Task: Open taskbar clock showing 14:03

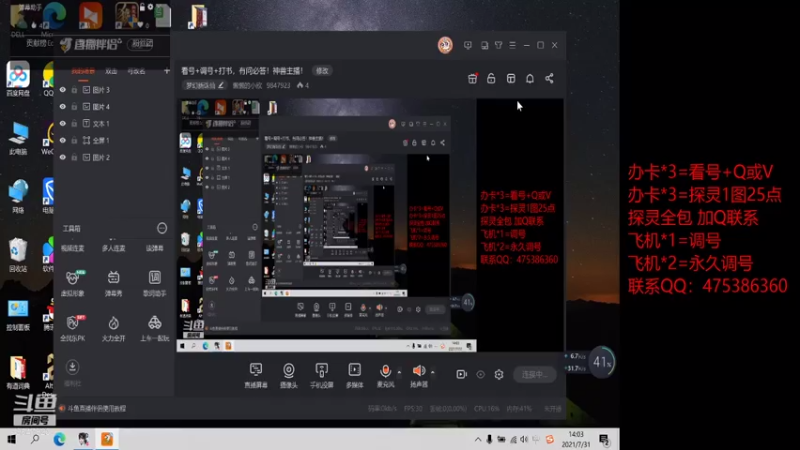Action: click(576, 439)
